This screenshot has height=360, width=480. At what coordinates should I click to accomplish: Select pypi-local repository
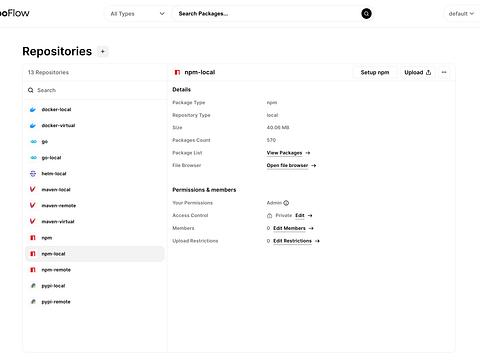pos(95,286)
